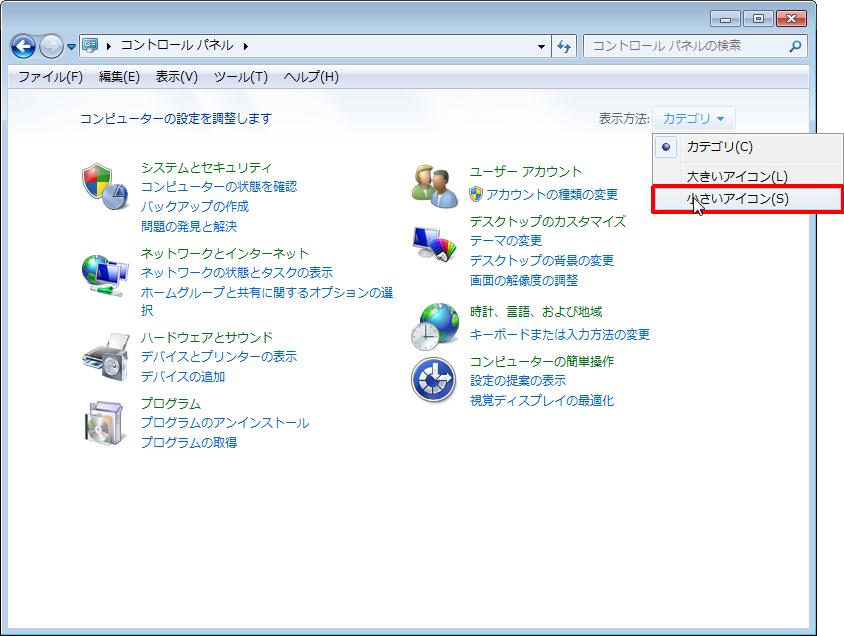Choose 大きいアイコン(L) view option
This screenshot has width=844, height=636.
tap(736, 177)
